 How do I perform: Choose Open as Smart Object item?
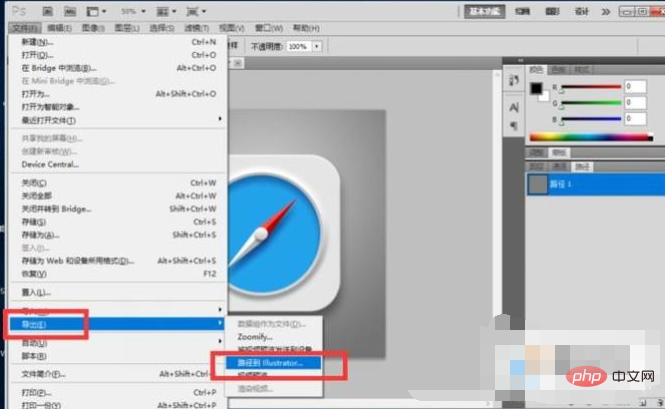click(118, 107)
